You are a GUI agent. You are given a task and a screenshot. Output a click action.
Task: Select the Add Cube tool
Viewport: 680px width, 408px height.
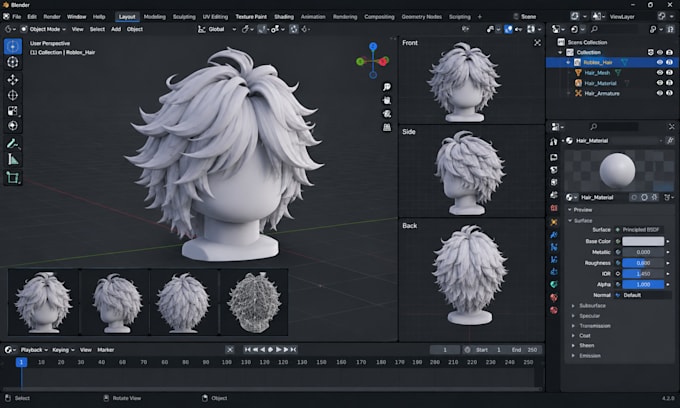point(13,177)
